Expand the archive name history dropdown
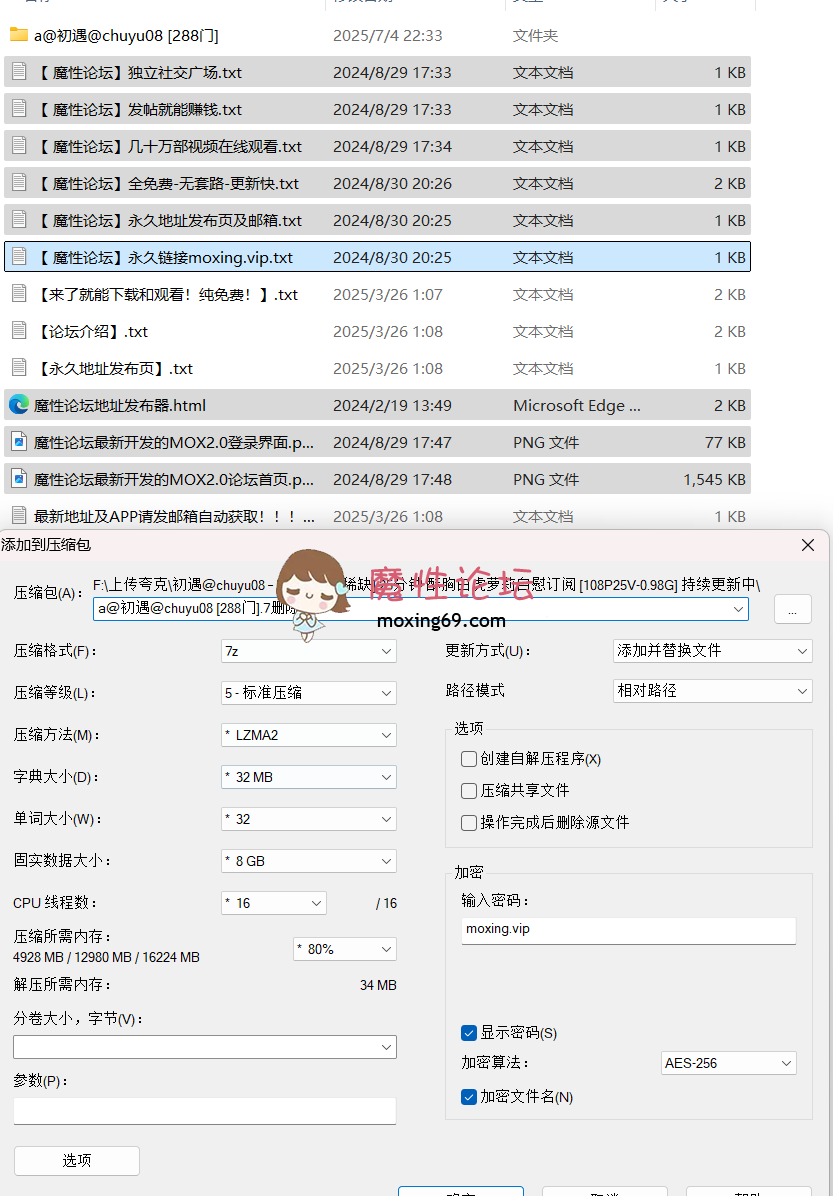Viewport: 833px width, 1196px height. [x=738, y=609]
